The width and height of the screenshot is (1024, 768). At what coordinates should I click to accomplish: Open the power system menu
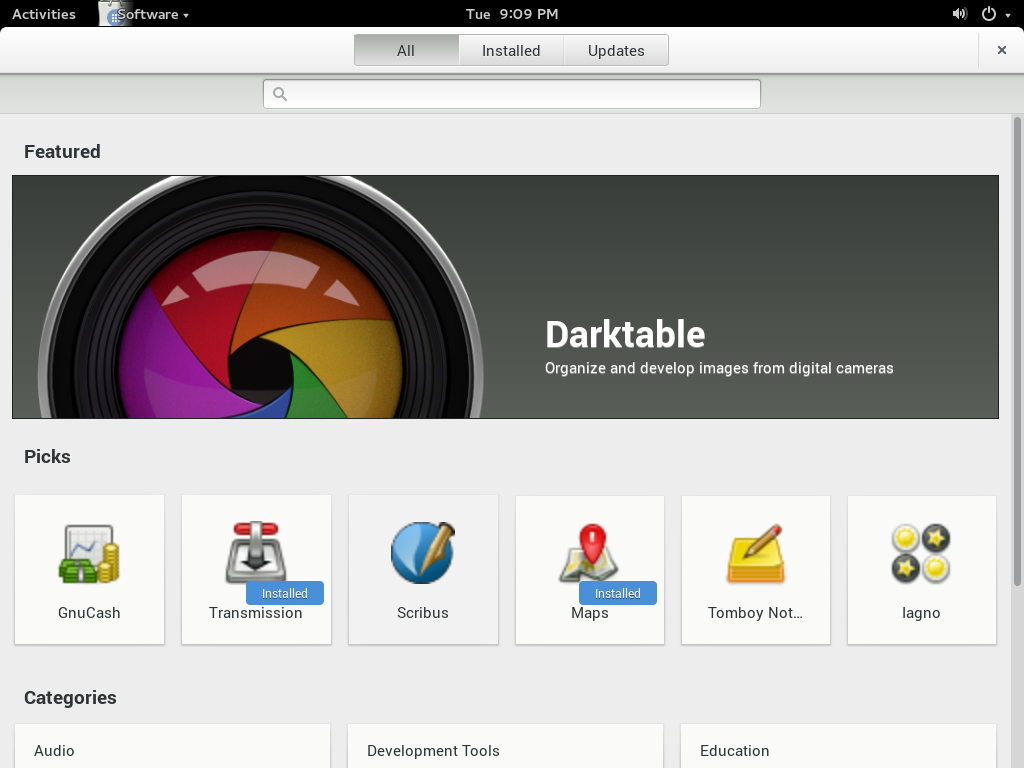coord(996,14)
